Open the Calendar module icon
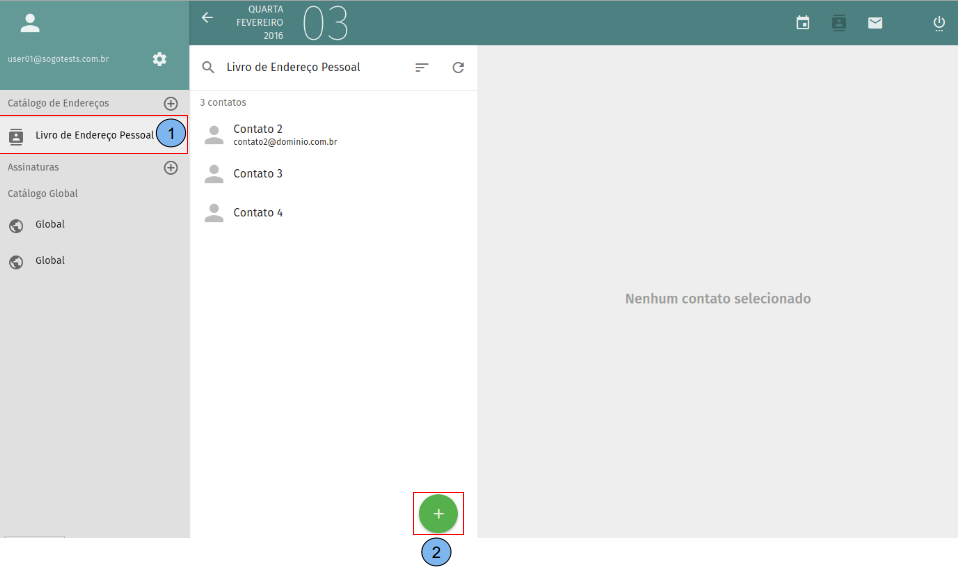 point(803,23)
